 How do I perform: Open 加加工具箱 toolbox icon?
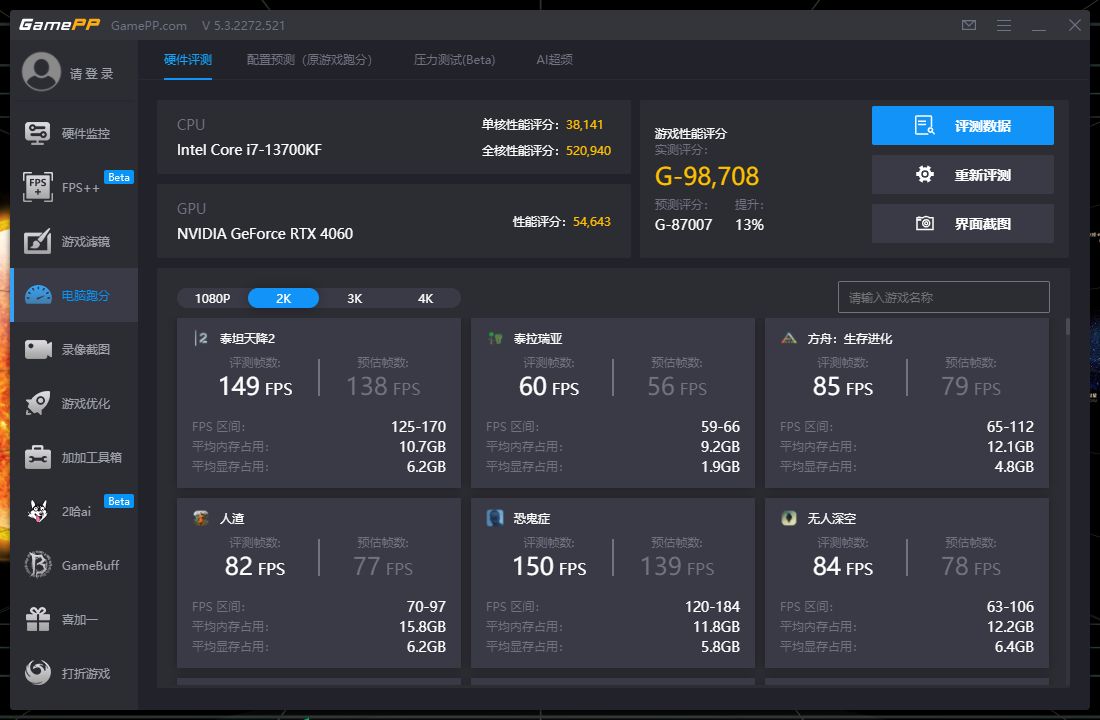[x=38, y=457]
